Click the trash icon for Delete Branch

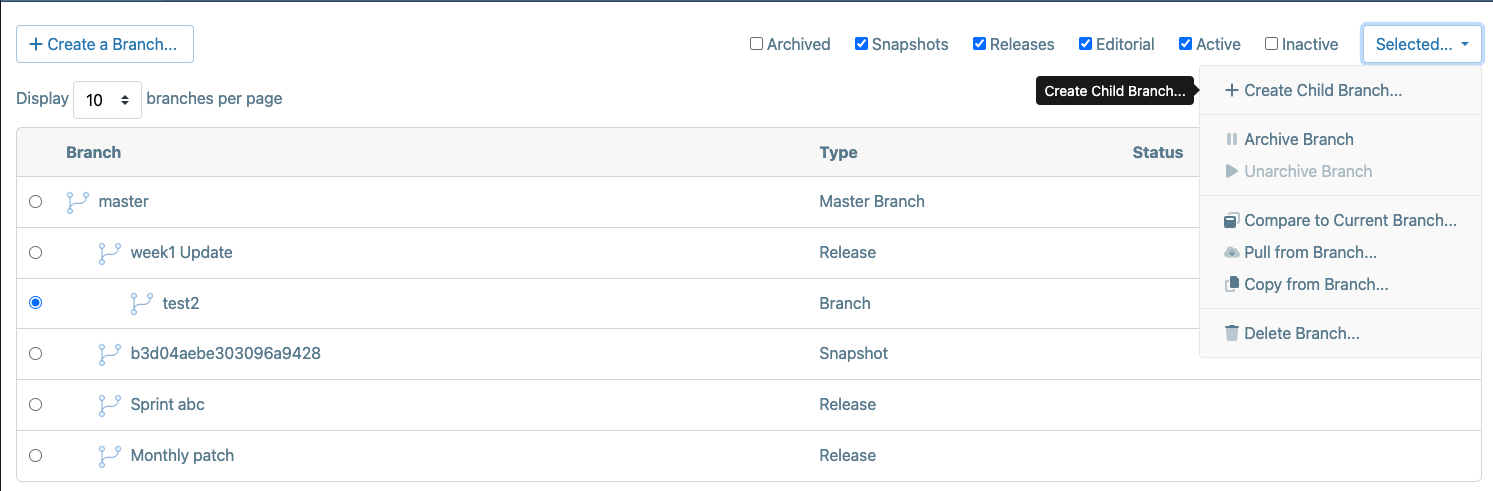[x=1232, y=333]
